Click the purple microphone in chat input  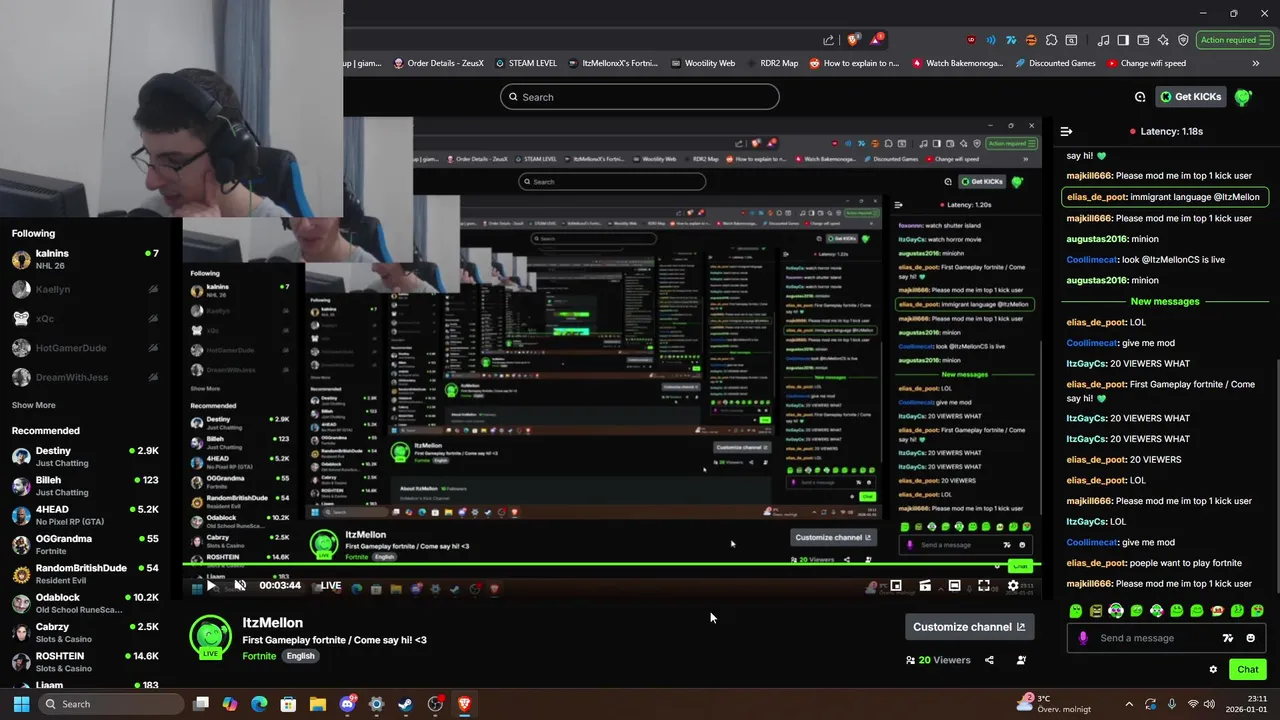point(1083,638)
